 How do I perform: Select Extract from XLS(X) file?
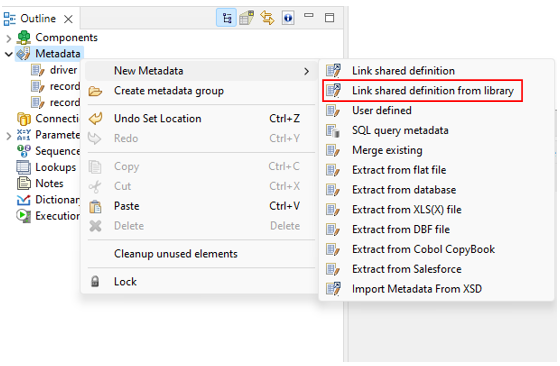[436, 210]
